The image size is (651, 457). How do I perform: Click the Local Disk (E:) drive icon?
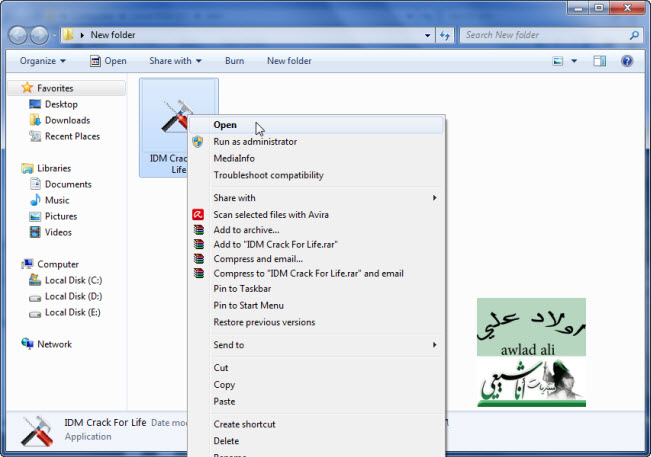click(x=35, y=313)
